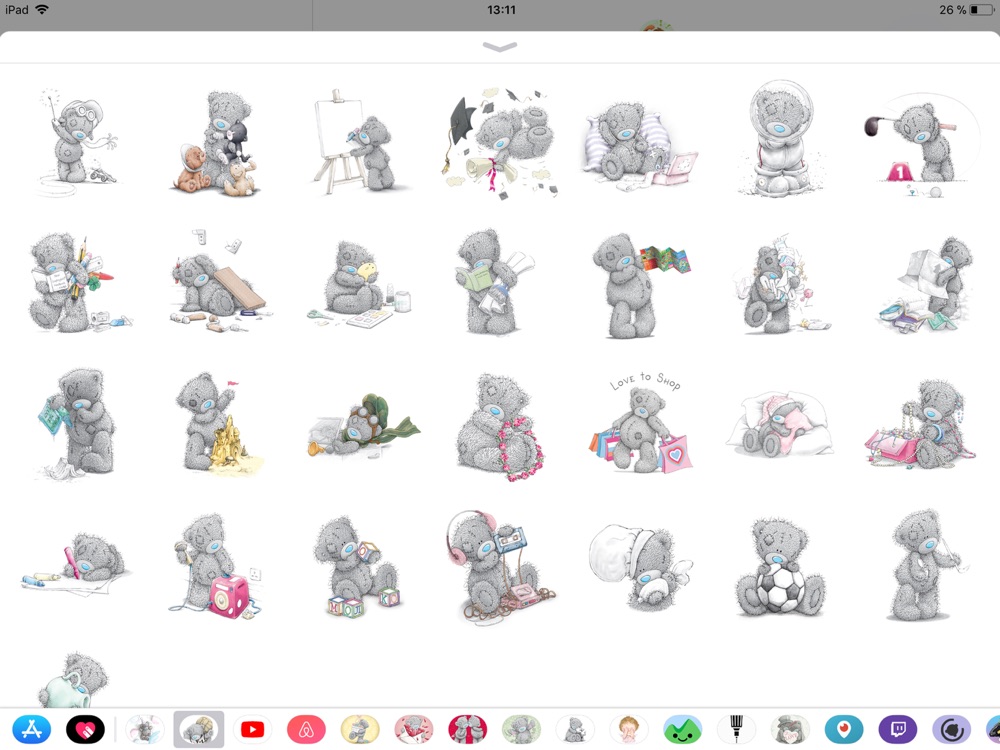Pick the bear unfolding a large white sheet
The height and width of the screenshot is (750, 1000).
pos(926,284)
